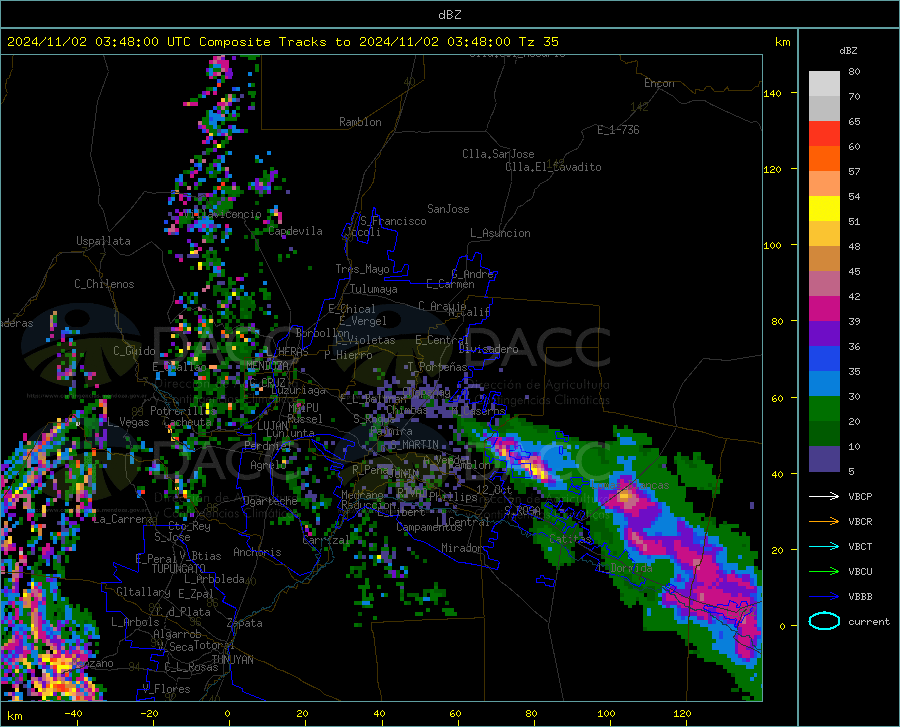This screenshot has width=900, height=727.
Task: Click the V_Flores map label
Action: pos(166,689)
